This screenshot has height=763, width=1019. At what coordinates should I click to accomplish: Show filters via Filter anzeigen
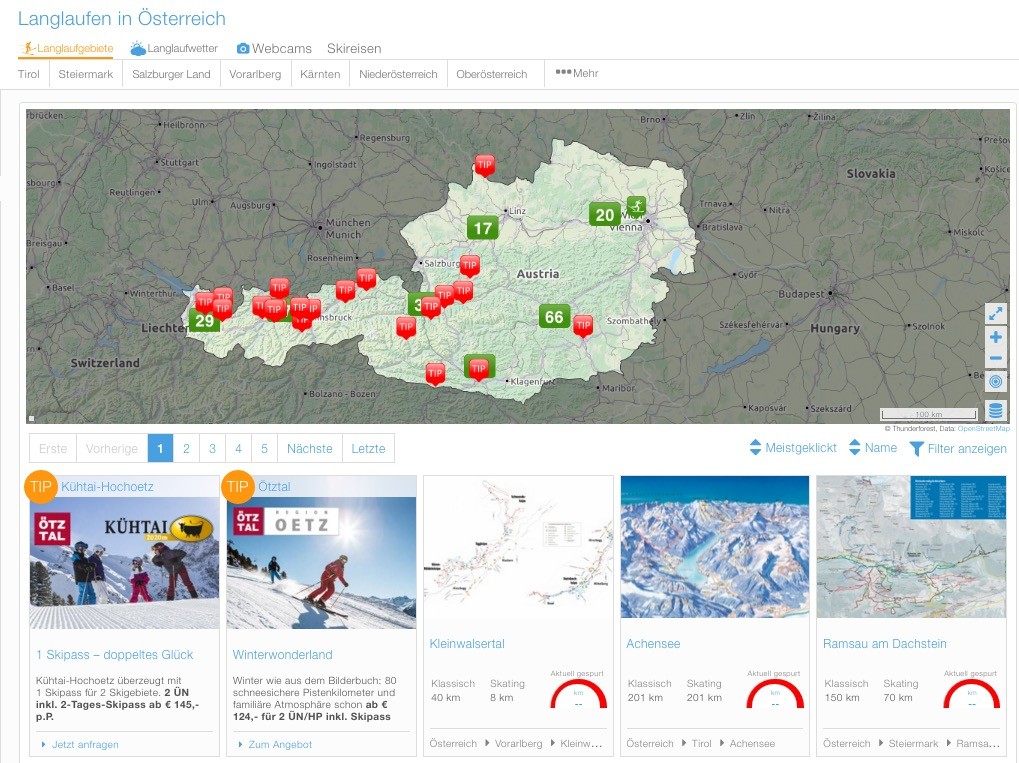(958, 449)
